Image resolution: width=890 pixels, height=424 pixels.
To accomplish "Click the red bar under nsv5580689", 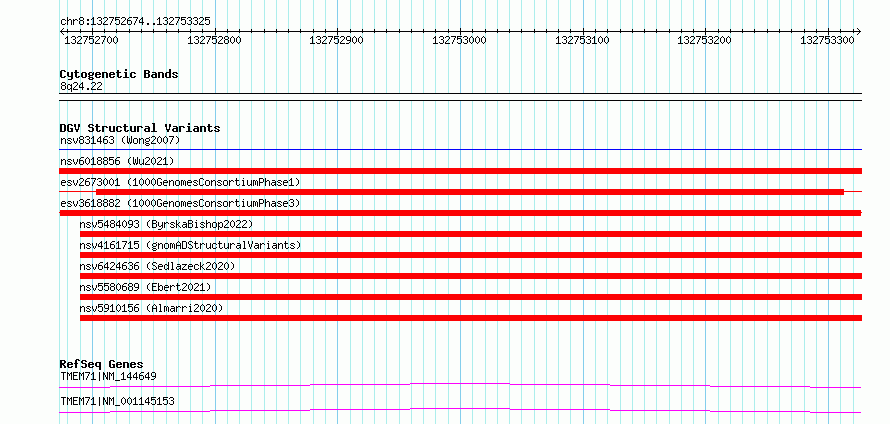I will click(x=471, y=297).
